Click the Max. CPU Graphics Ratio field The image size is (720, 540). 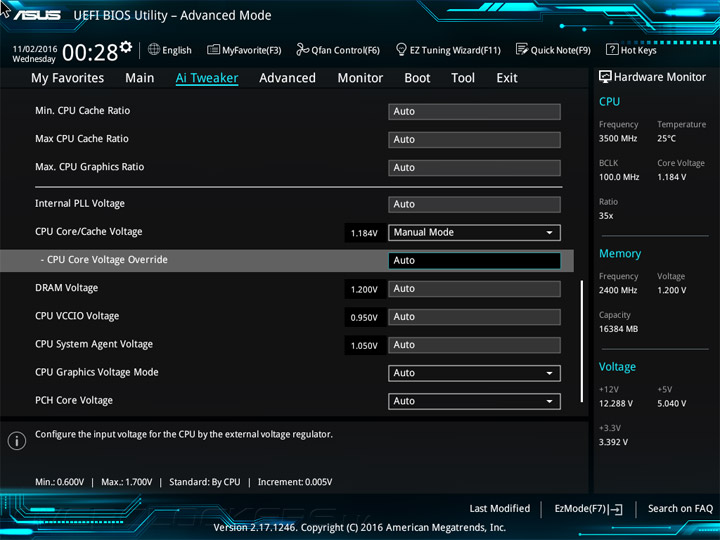[474, 168]
